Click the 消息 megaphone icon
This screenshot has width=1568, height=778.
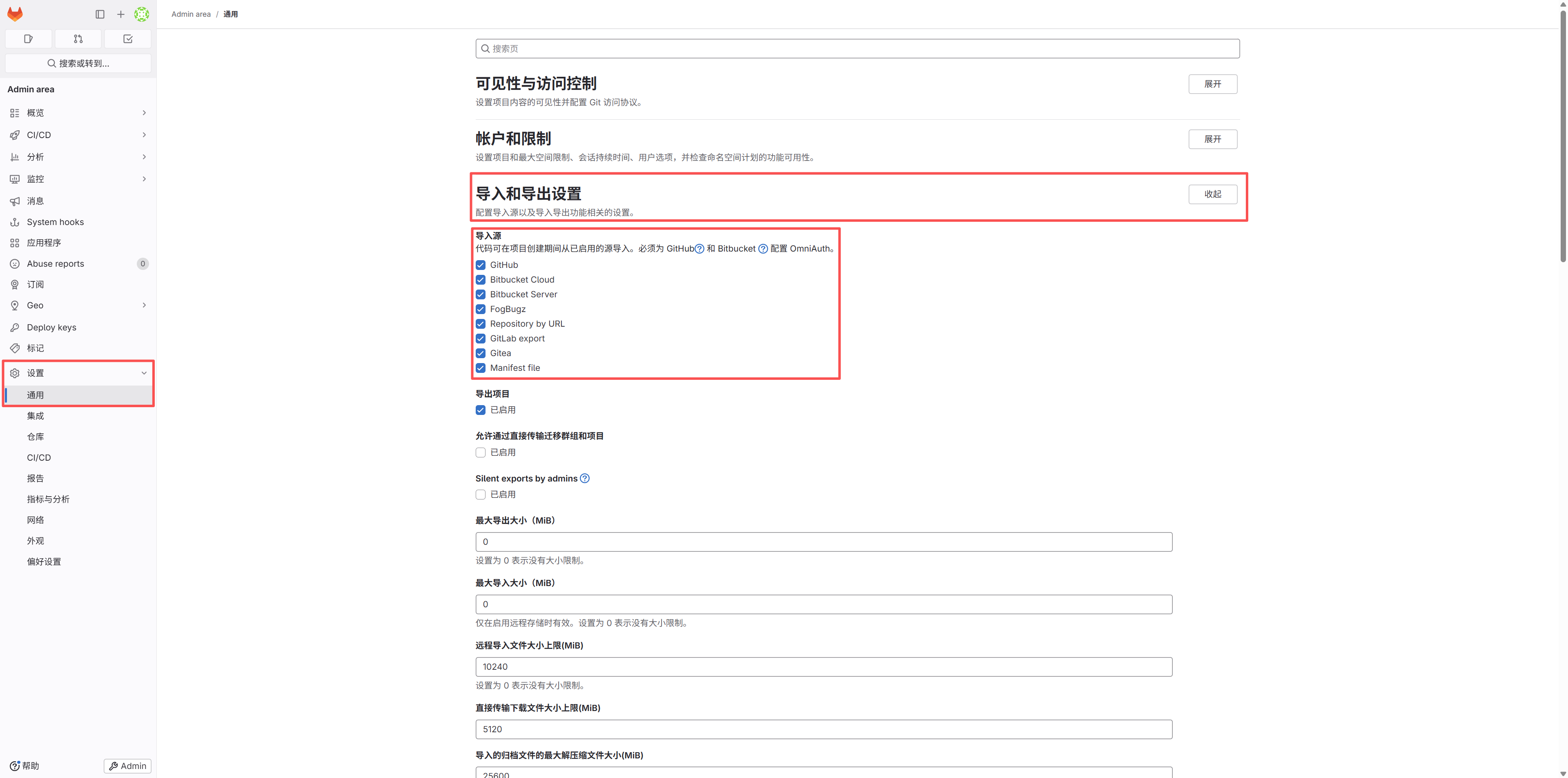(15, 201)
